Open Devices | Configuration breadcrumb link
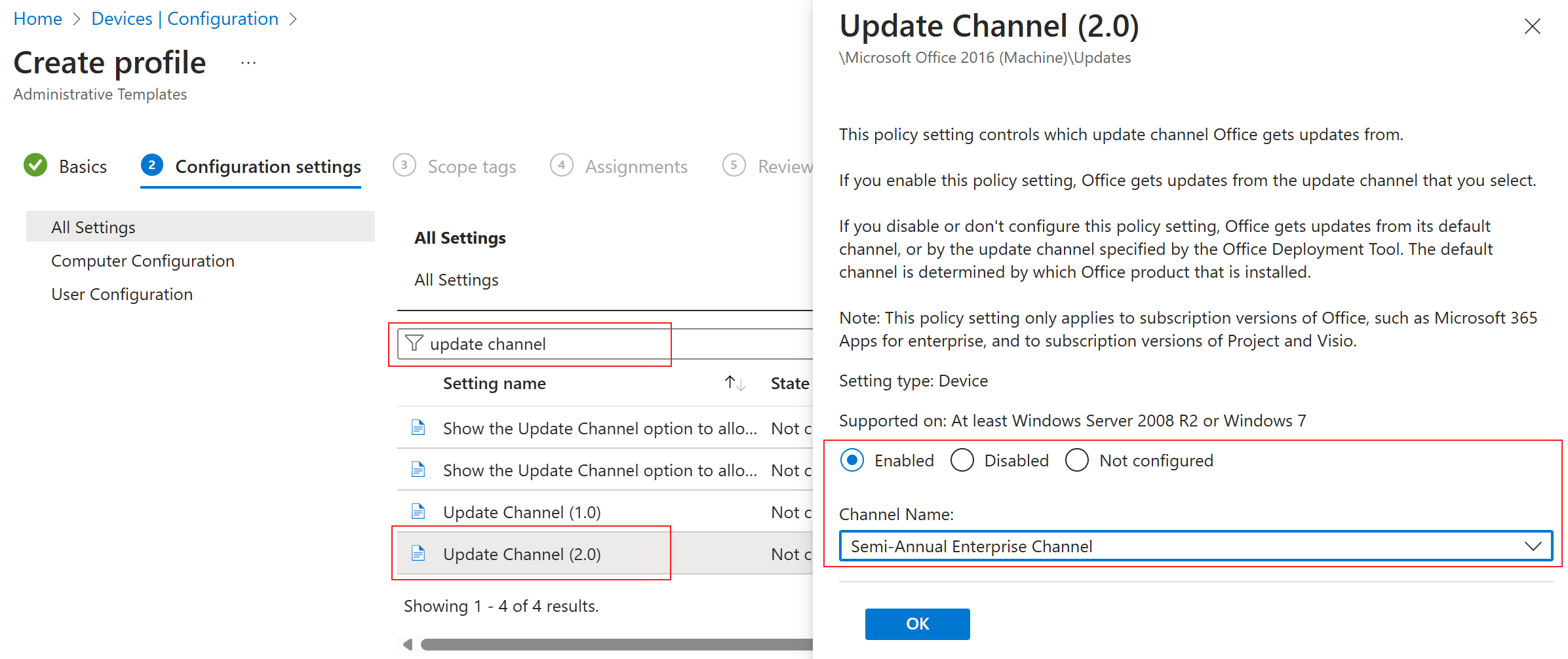This screenshot has height=659, width=1568. tap(185, 19)
